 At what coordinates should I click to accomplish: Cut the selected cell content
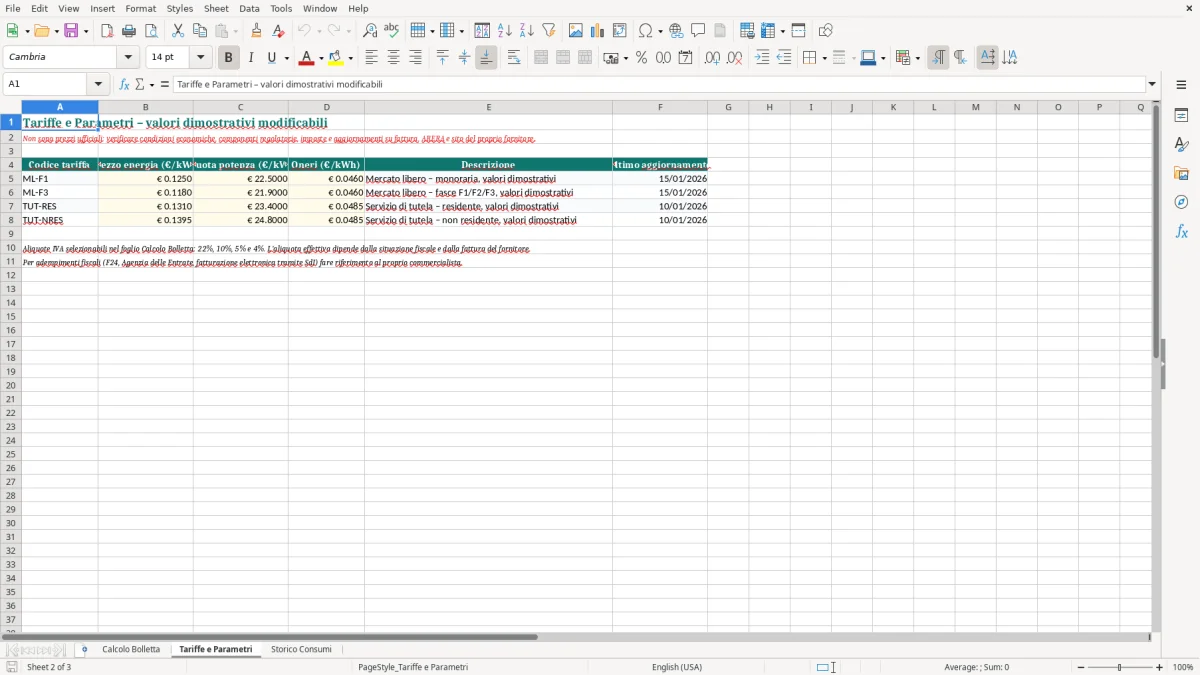(x=178, y=31)
